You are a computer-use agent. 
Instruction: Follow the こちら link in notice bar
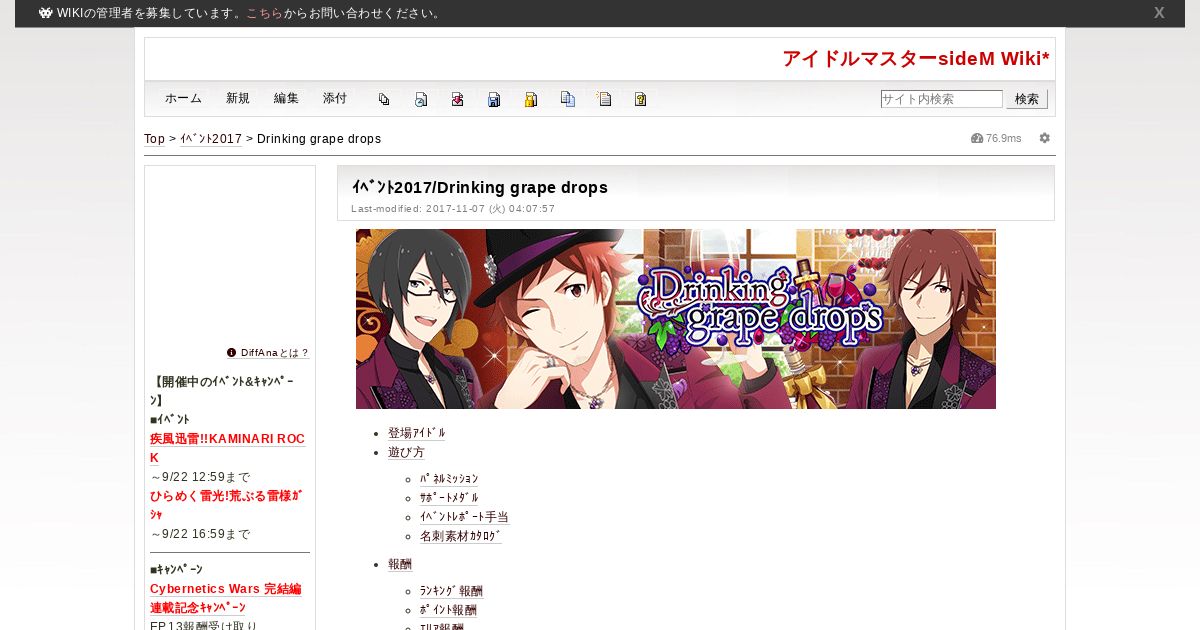(x=263, y=13)
